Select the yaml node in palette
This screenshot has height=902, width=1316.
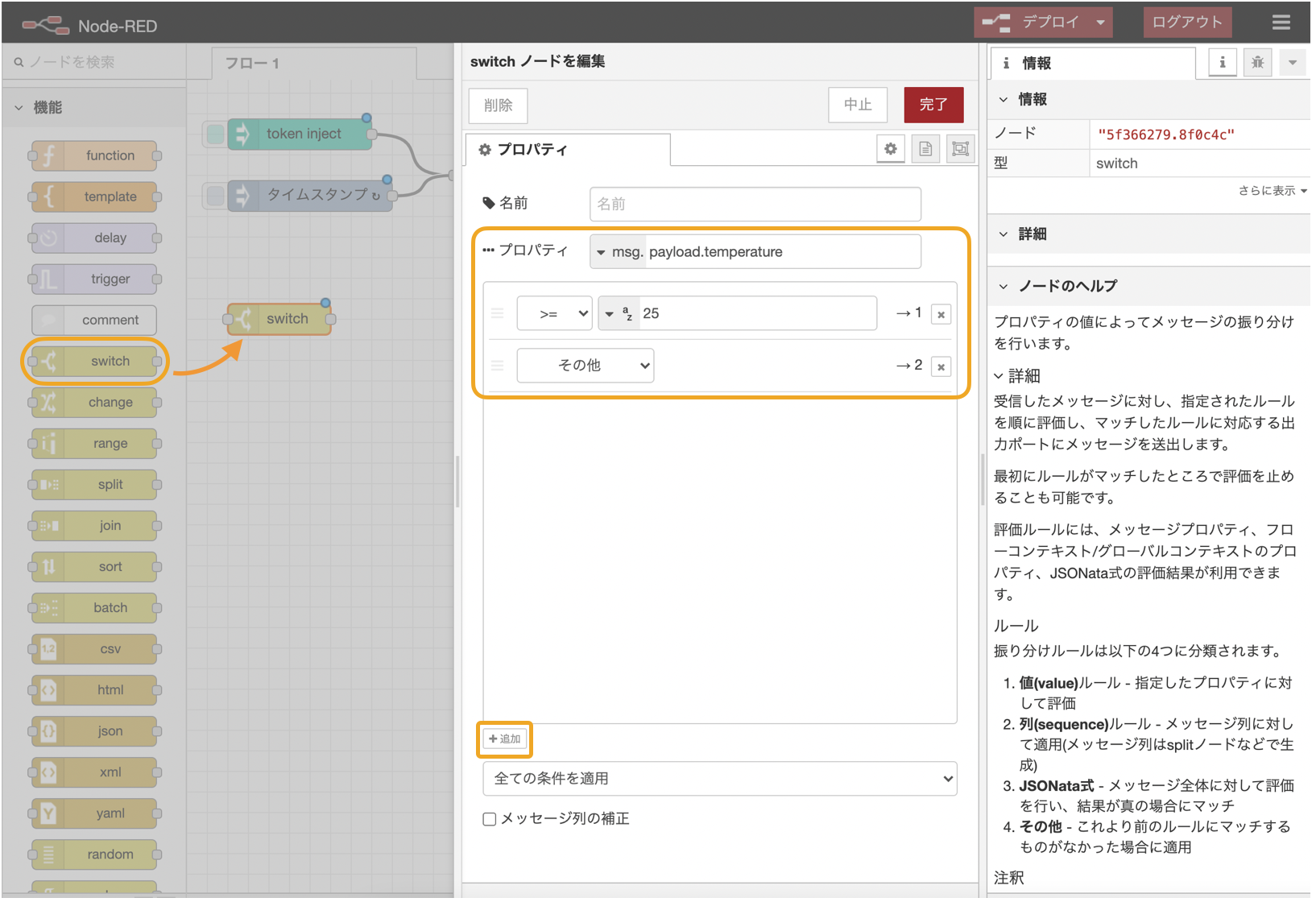point(95,813)
